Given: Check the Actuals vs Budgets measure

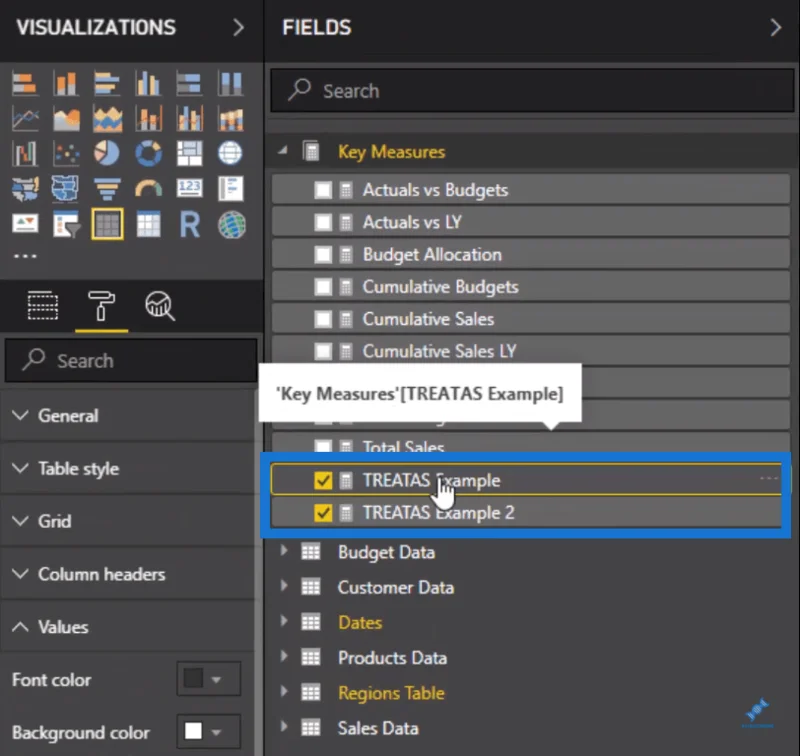Looking at the screenshot, I should [x=323, y=190].
